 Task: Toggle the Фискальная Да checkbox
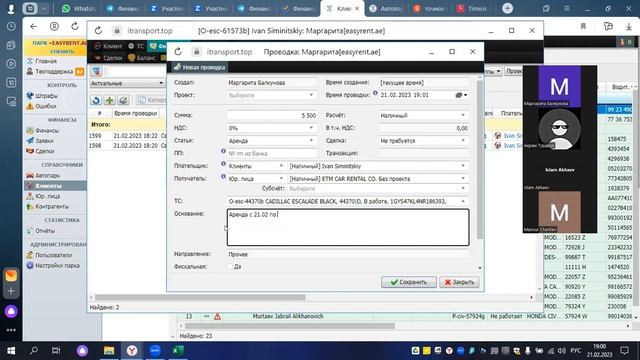230,267
